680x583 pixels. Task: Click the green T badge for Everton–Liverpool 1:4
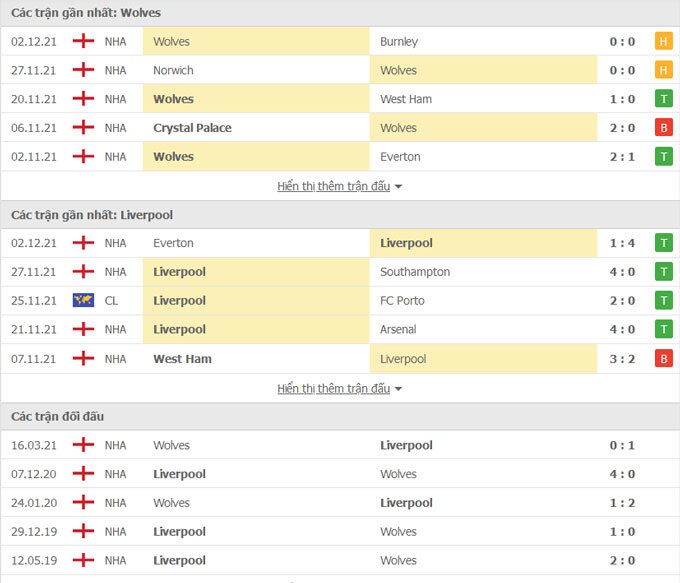point(663,243)
